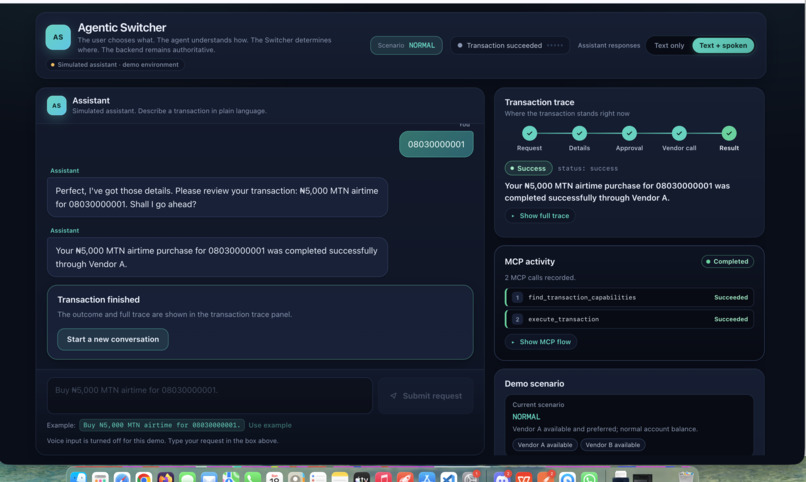The height and width of the screenshot is (482, 806).
Task: Click the Agentic Switcher AS logo
Action: point(58,37)
